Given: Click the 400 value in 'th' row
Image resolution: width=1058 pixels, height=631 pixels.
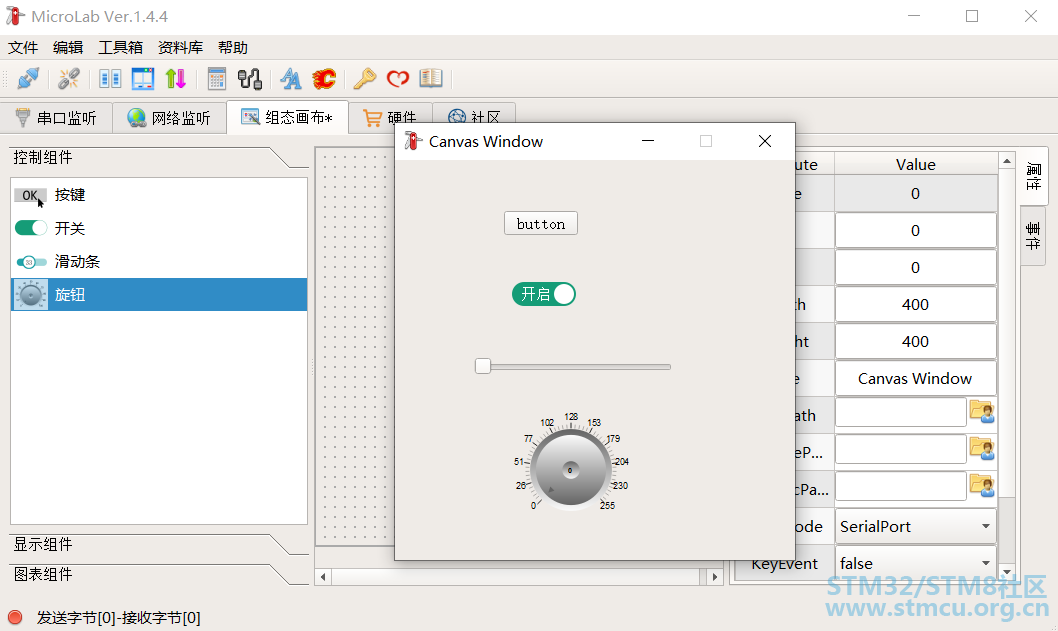Looking at the screenshot, I should pyautogui.click(x=916, y=304).
